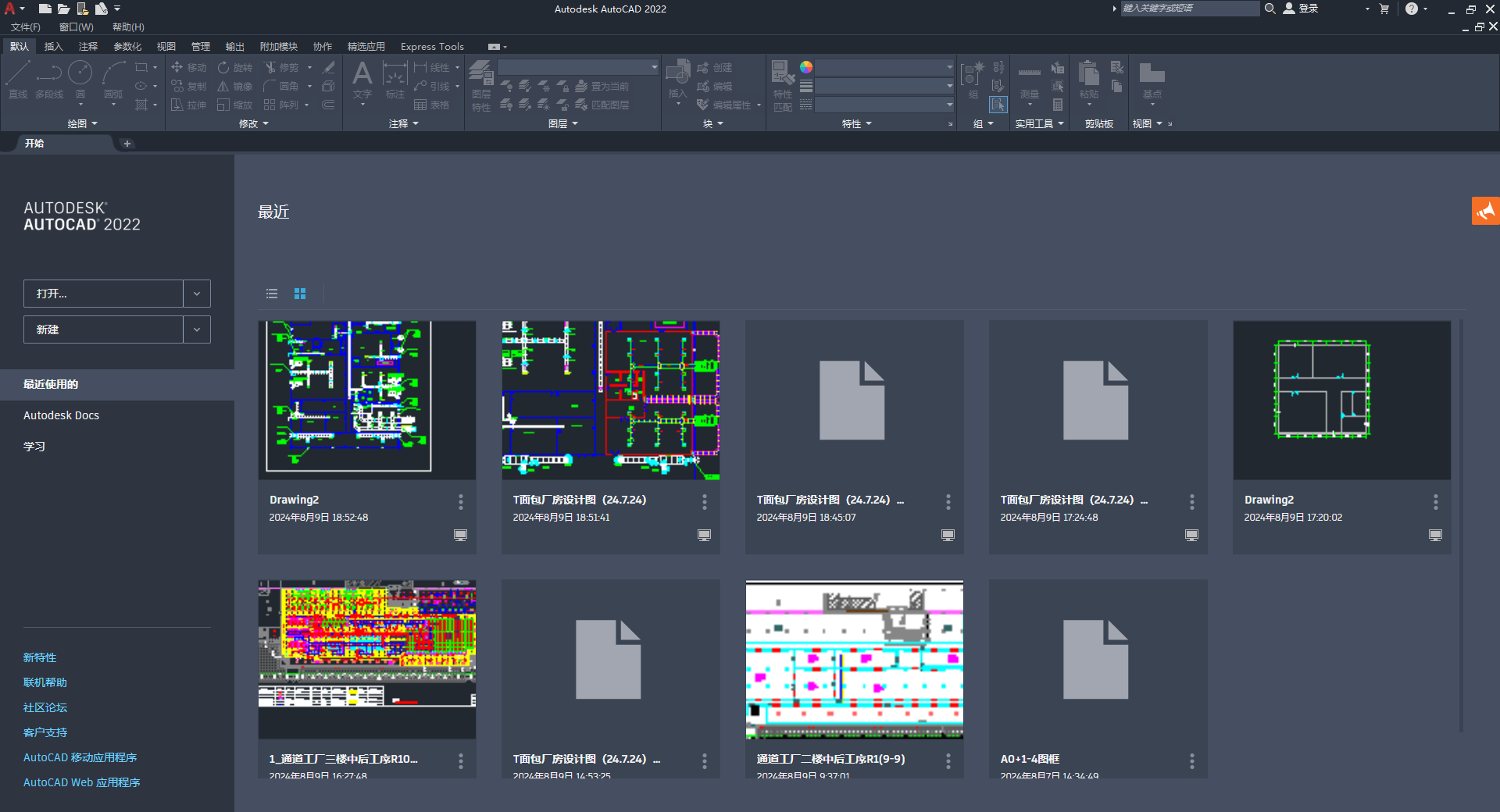
Task: Open the 社区论坛 link
Action: tap(45, 707)
